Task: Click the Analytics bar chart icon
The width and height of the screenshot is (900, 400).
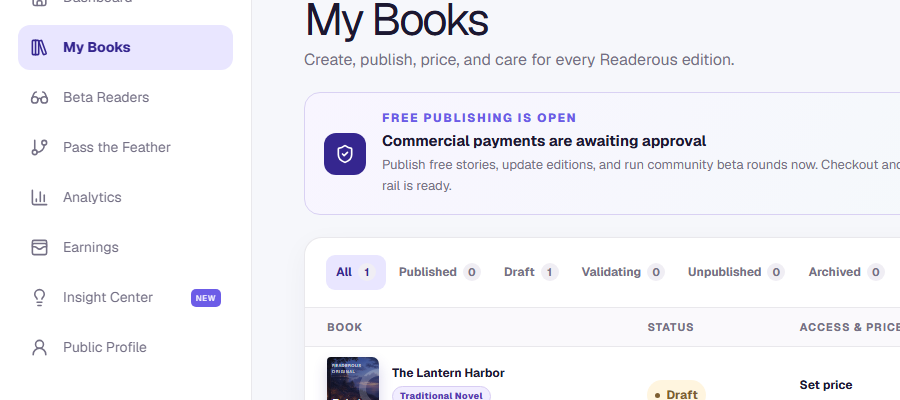Action: click(x=39, y=197)
